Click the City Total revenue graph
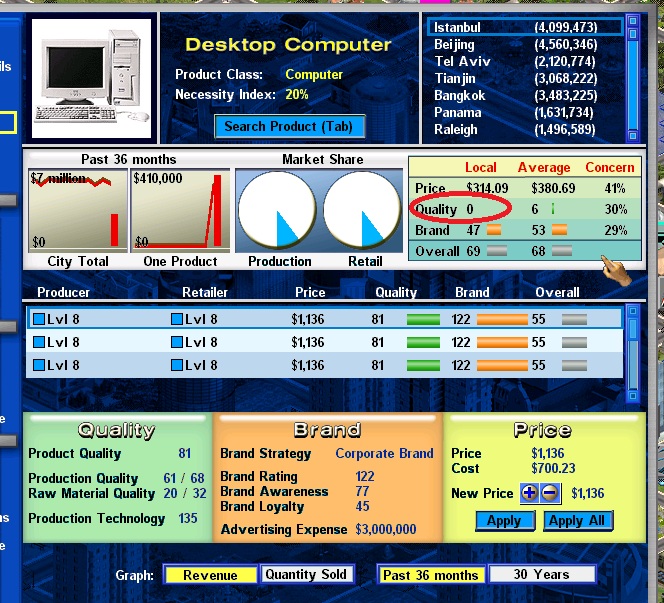The height and width of the screenshot is (603, 664). click(77, 210)
